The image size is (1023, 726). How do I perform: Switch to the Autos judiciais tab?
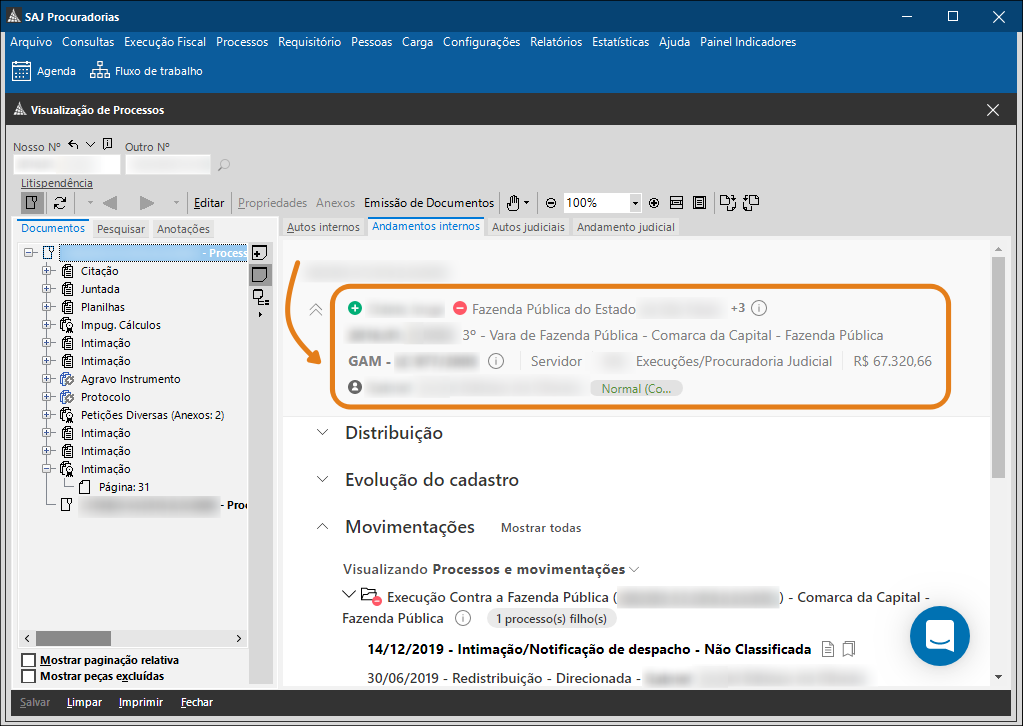[528, 227]
